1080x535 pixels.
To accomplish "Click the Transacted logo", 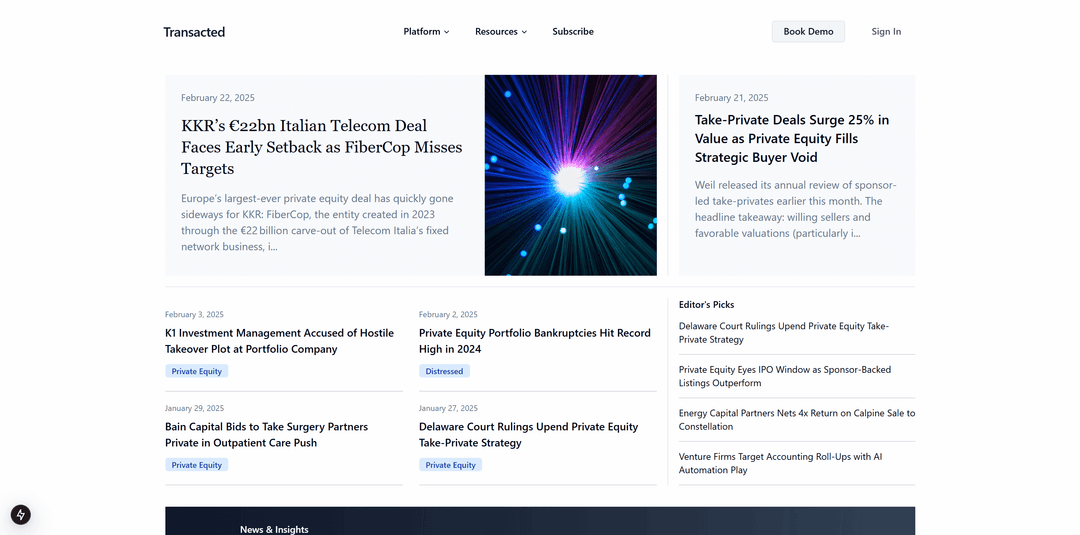I will [194, 32].
